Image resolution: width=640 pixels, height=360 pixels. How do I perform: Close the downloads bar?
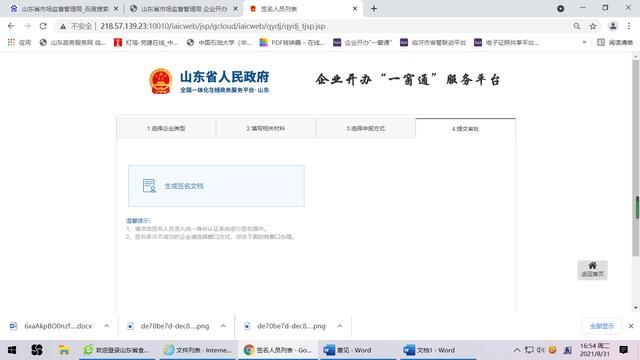point(631,326)
